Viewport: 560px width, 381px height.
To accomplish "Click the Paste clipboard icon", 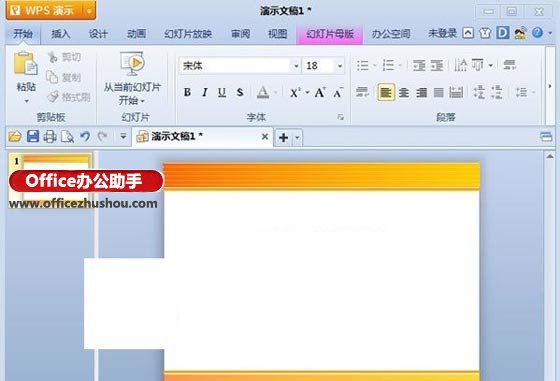I will tap(25, 63).
